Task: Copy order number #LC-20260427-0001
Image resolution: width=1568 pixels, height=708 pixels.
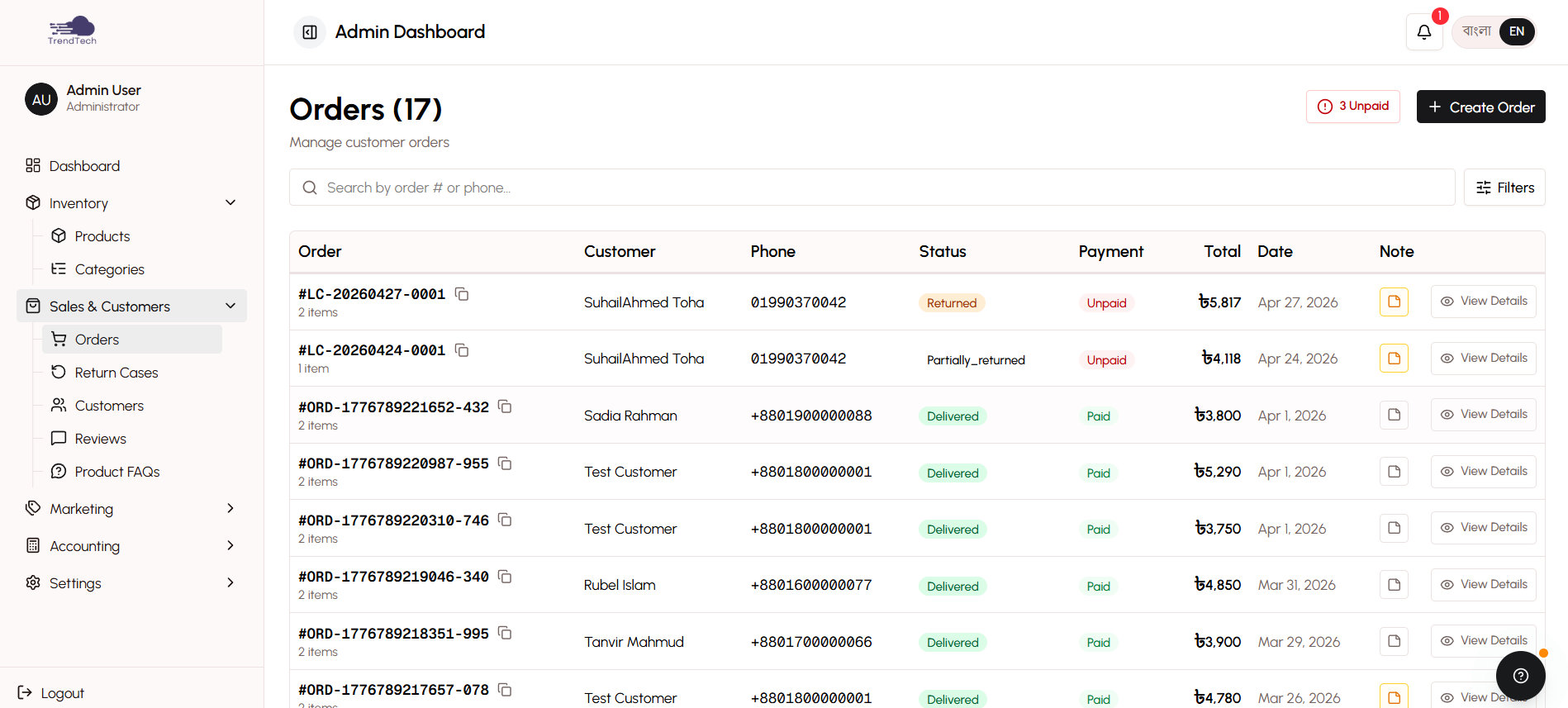Action: [462, 294]
